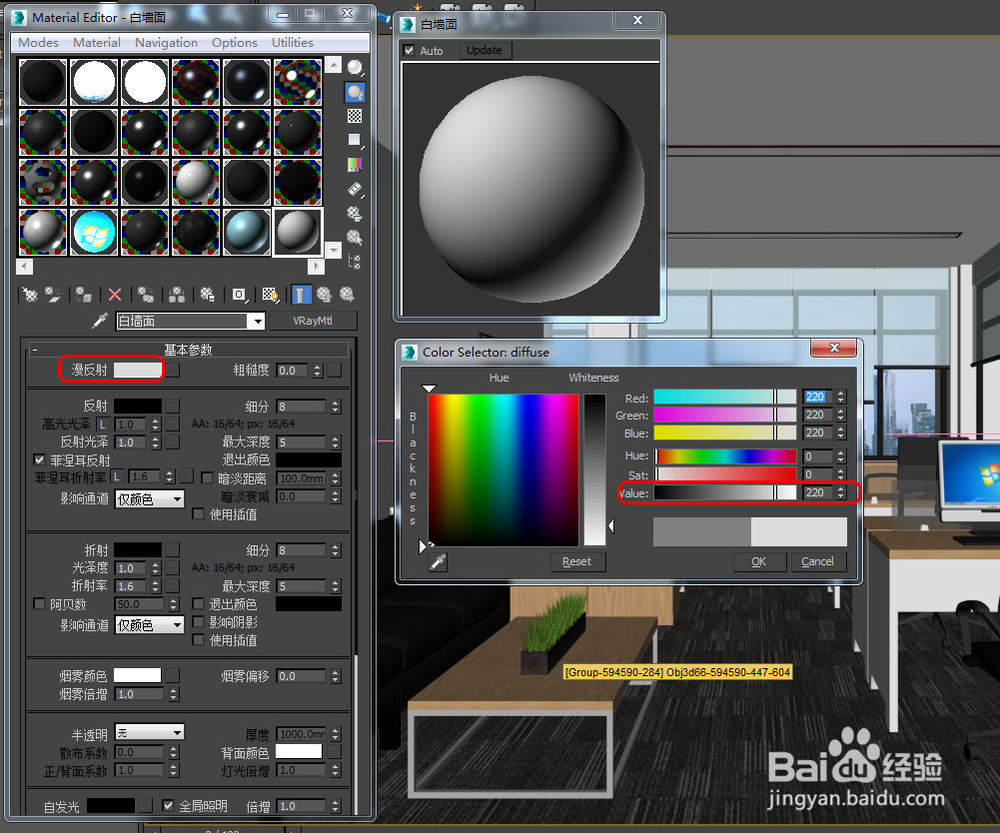
Task: Toggle the Auto checkbox in preview window
Action: coord(409,50)
